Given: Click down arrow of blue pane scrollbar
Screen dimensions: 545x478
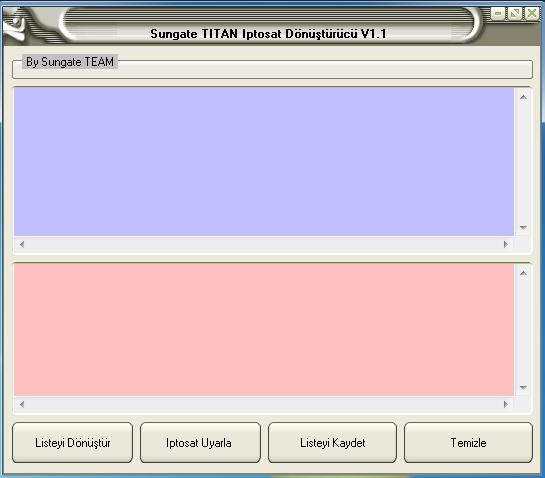Looking at the screenshot, I should tap(523, 228).
